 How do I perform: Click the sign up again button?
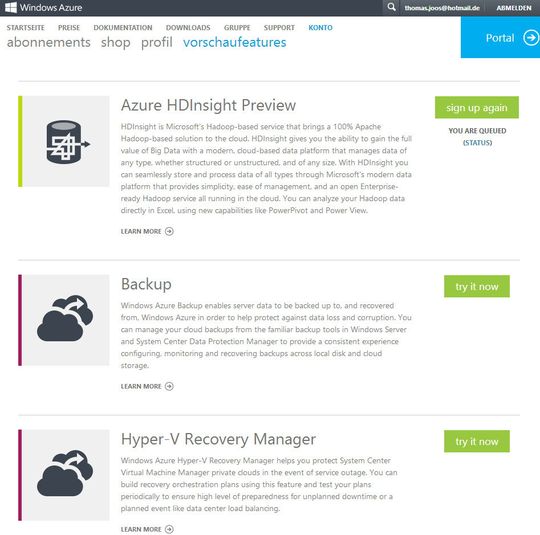pyautogui.click(x=477, y=107)
